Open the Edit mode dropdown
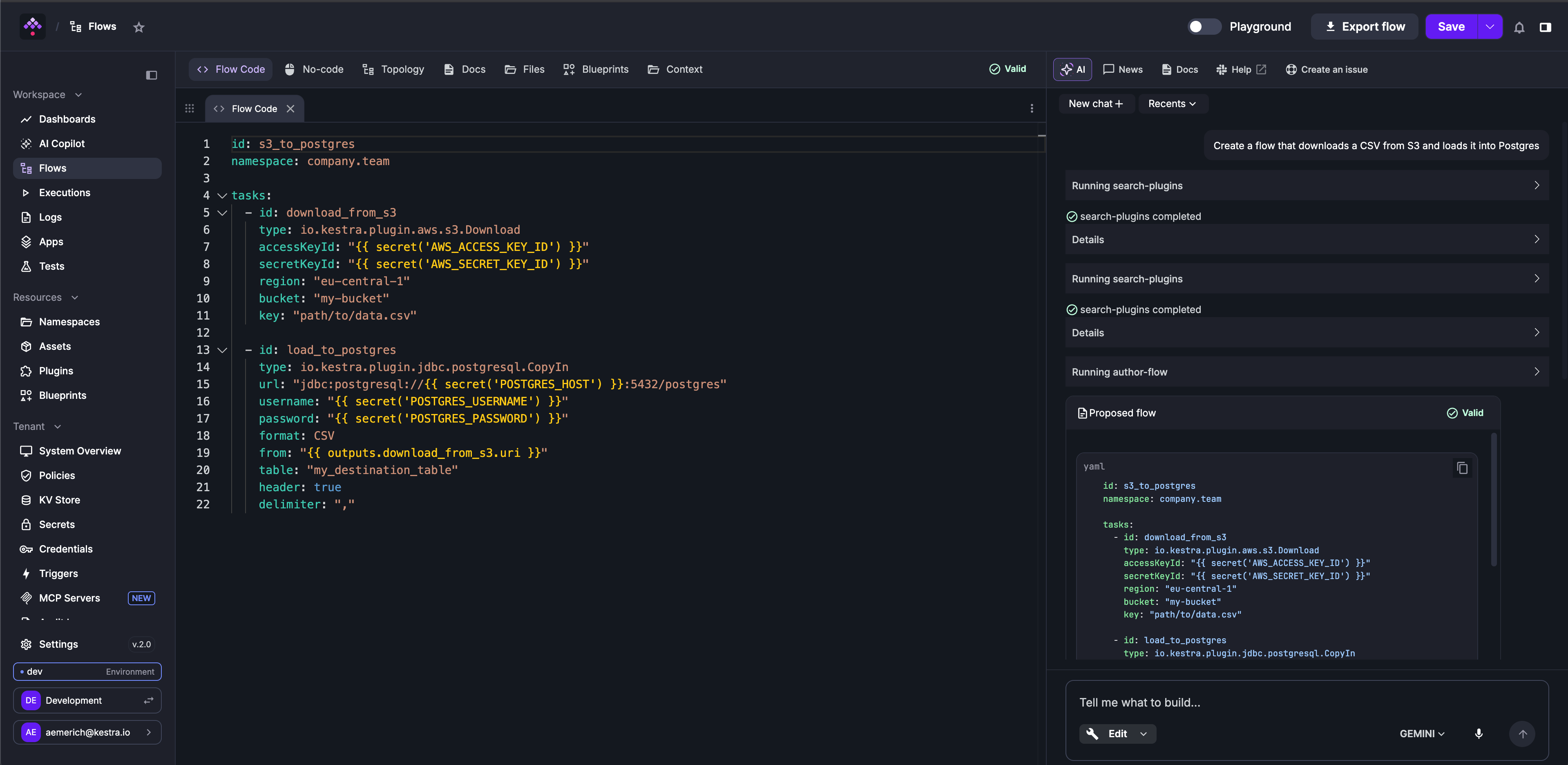 click(1117, 733)
